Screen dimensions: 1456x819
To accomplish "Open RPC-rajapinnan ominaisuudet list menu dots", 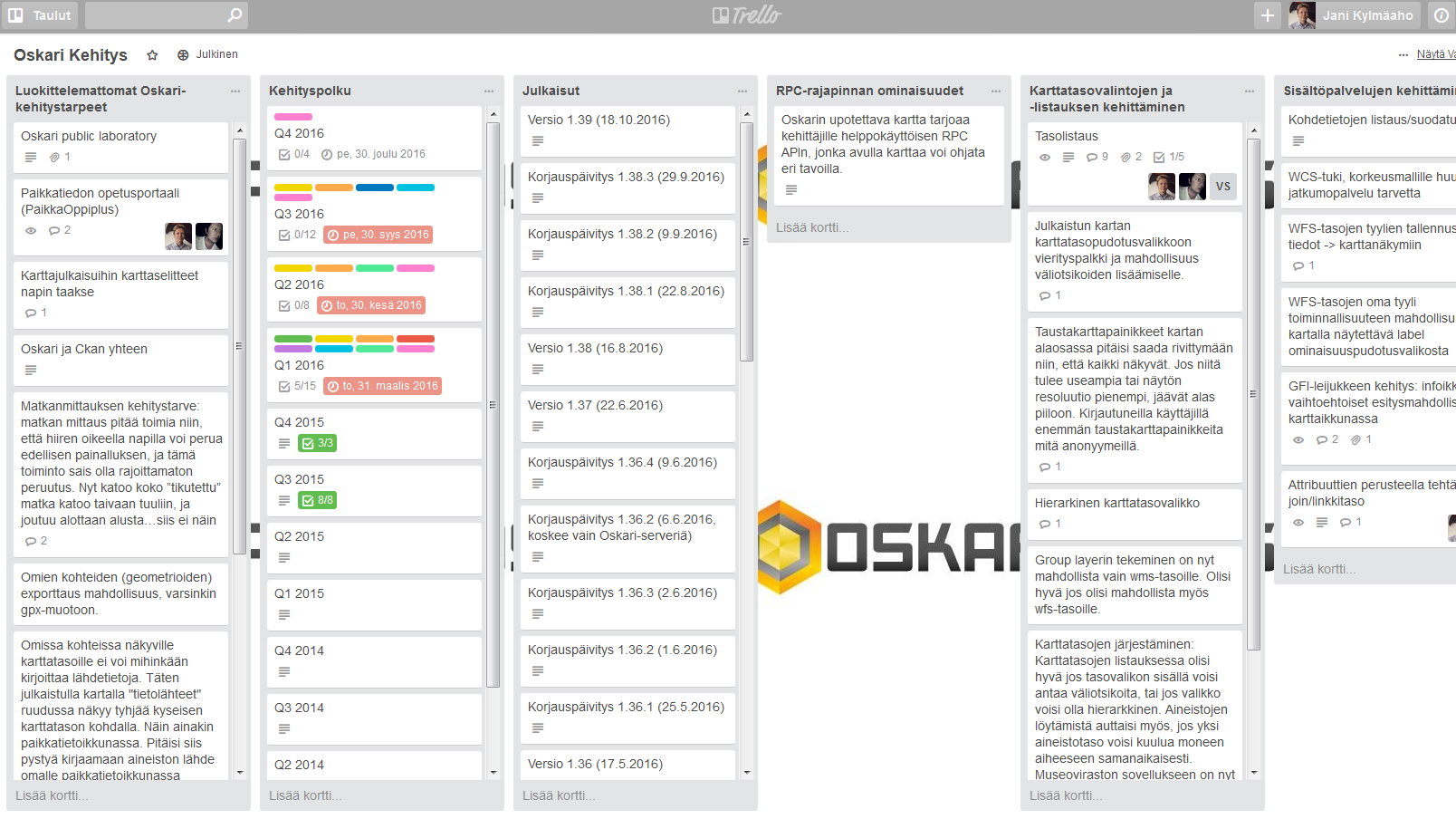I will pyautogui.click(x=996, y=92).
